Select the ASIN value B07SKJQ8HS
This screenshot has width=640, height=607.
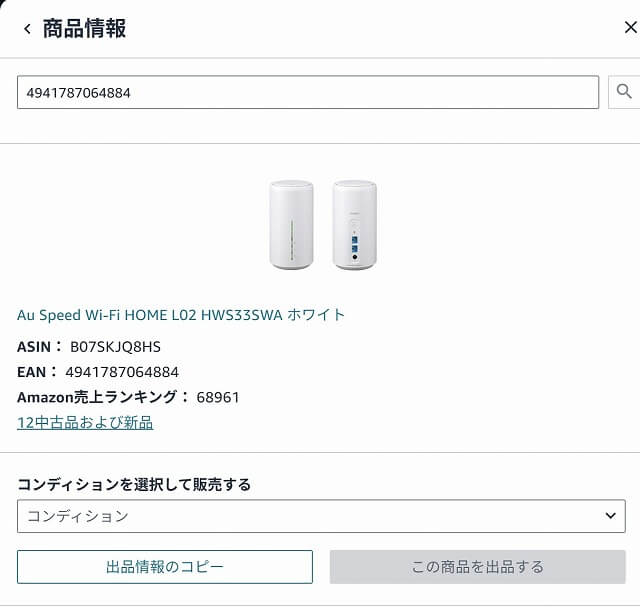pyautogui.click(x=116, y=347)
